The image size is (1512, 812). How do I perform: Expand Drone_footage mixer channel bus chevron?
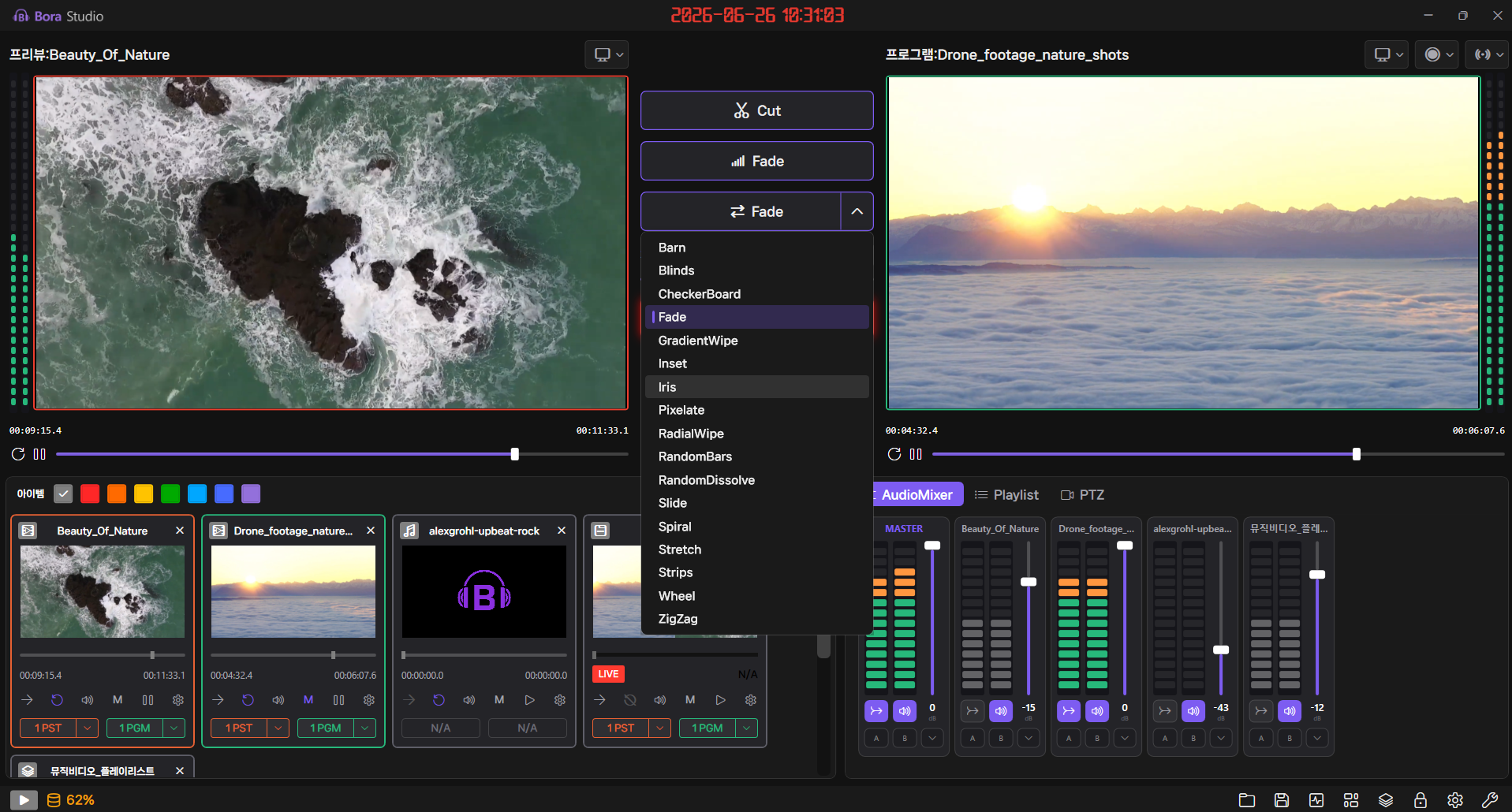1125,739
